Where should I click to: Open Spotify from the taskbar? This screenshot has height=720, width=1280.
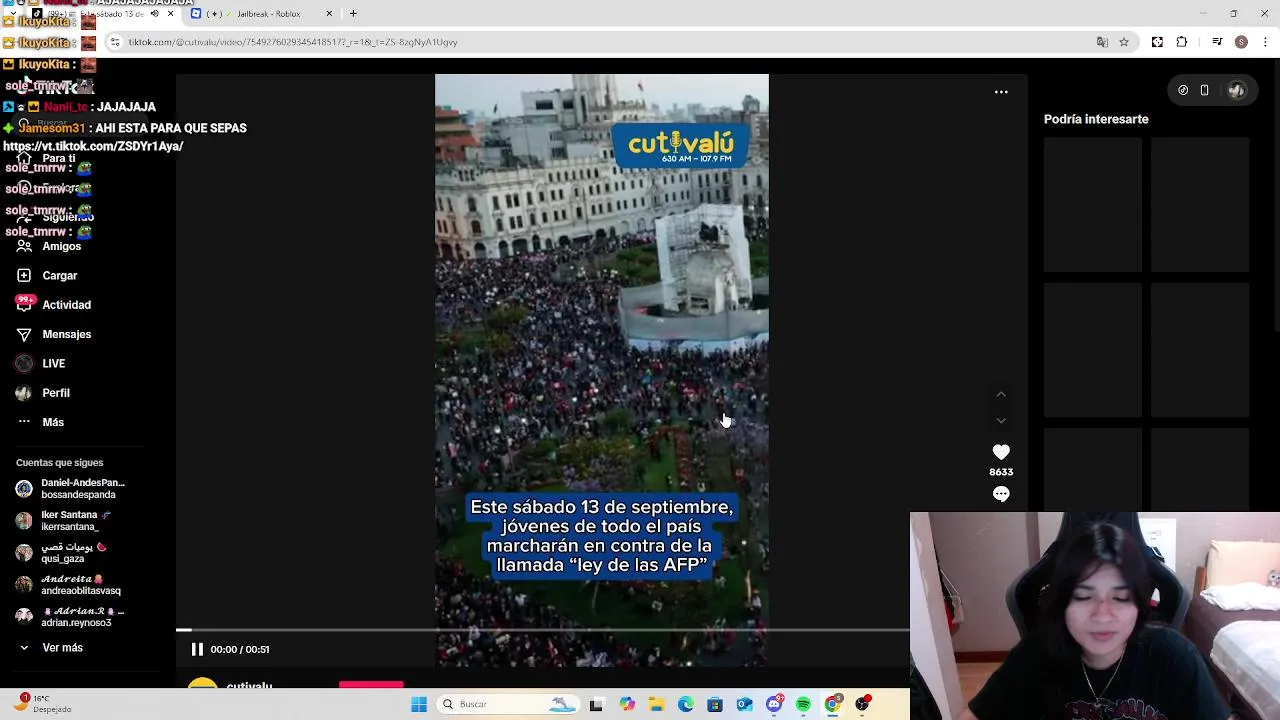(x=803, y=704)
